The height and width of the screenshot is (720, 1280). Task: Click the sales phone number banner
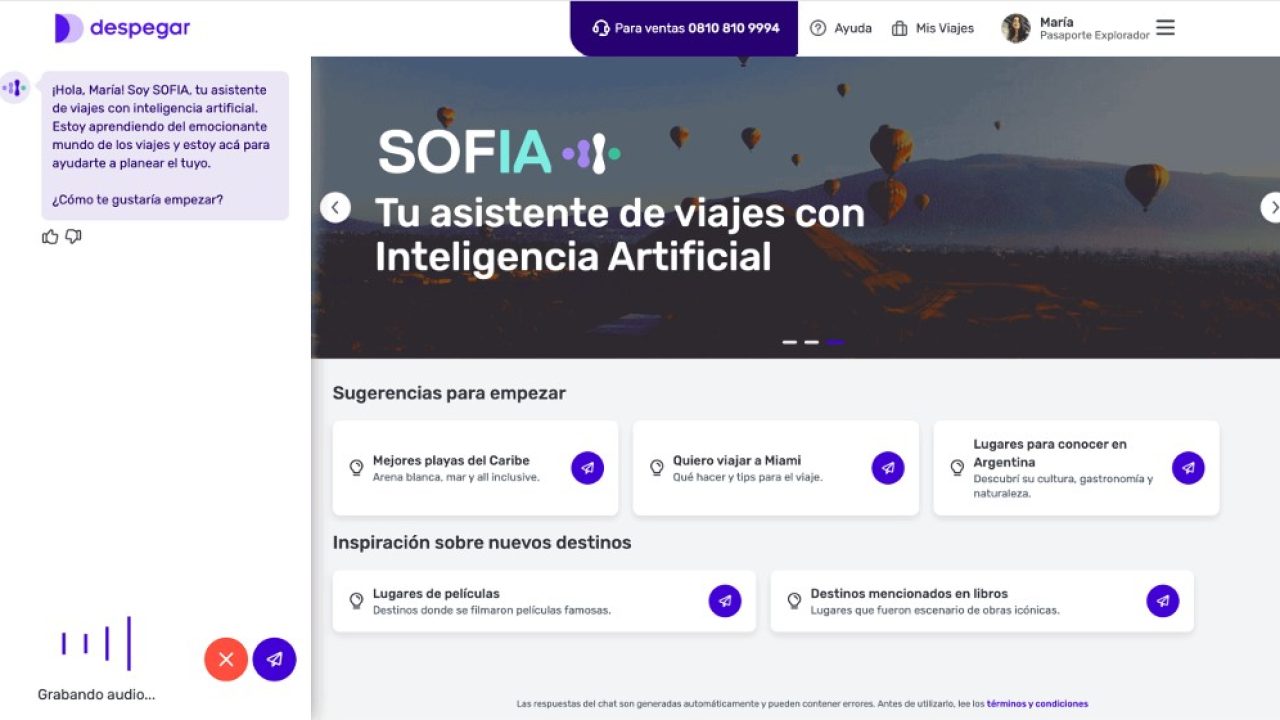[685, 28]
